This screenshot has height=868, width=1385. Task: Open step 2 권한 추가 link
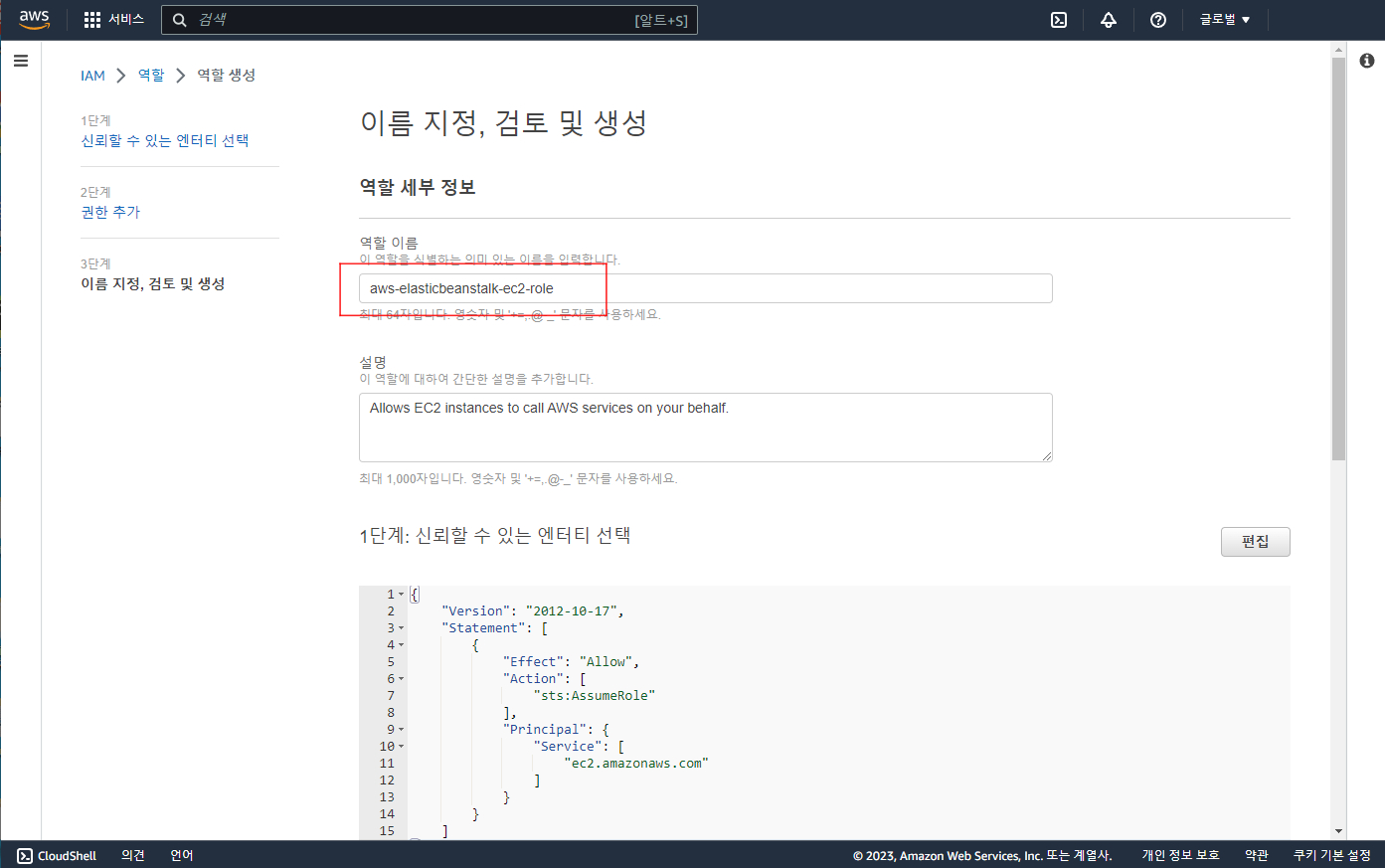click(x=110, y=212)
